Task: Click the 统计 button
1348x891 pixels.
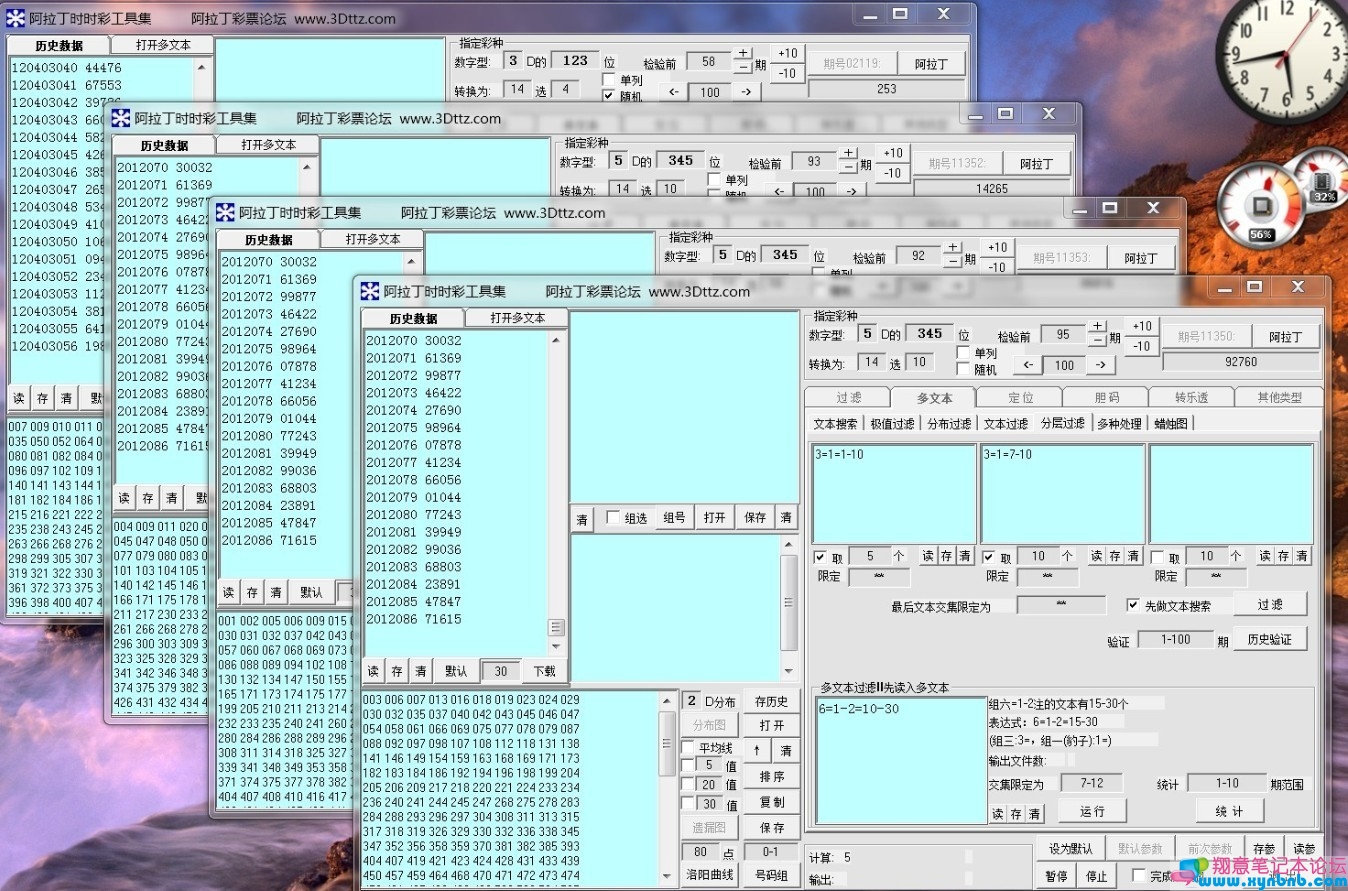Action: click(1230, 811)
